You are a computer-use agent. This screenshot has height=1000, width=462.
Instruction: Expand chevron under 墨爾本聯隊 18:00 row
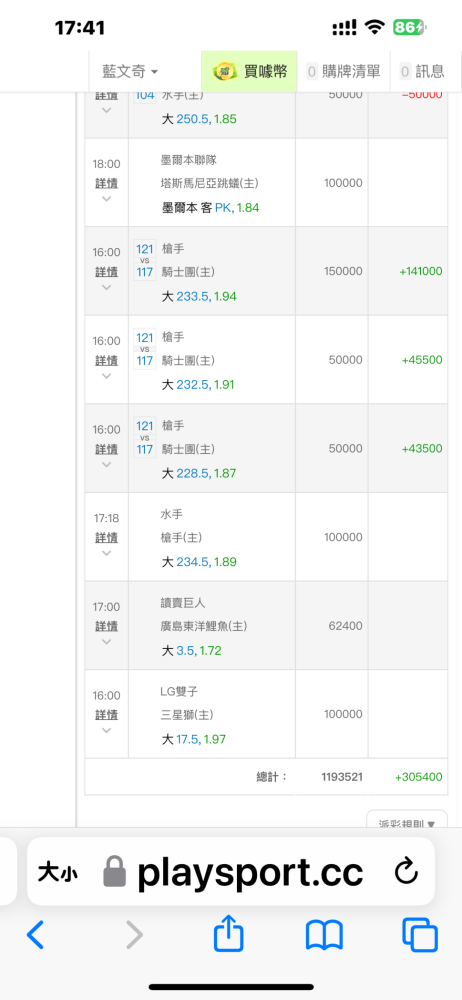click(x=107, y=198)
